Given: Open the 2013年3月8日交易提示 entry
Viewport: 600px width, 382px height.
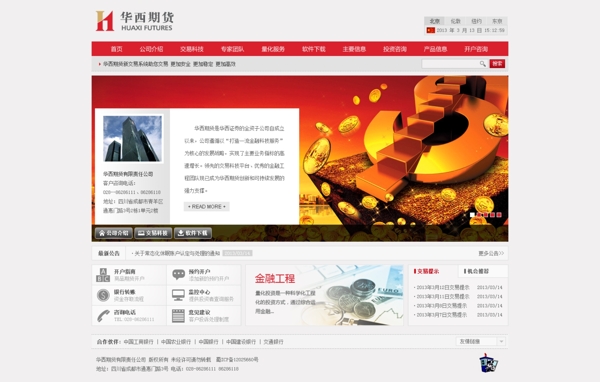Looking at the screenshot, I should point(442,306).
